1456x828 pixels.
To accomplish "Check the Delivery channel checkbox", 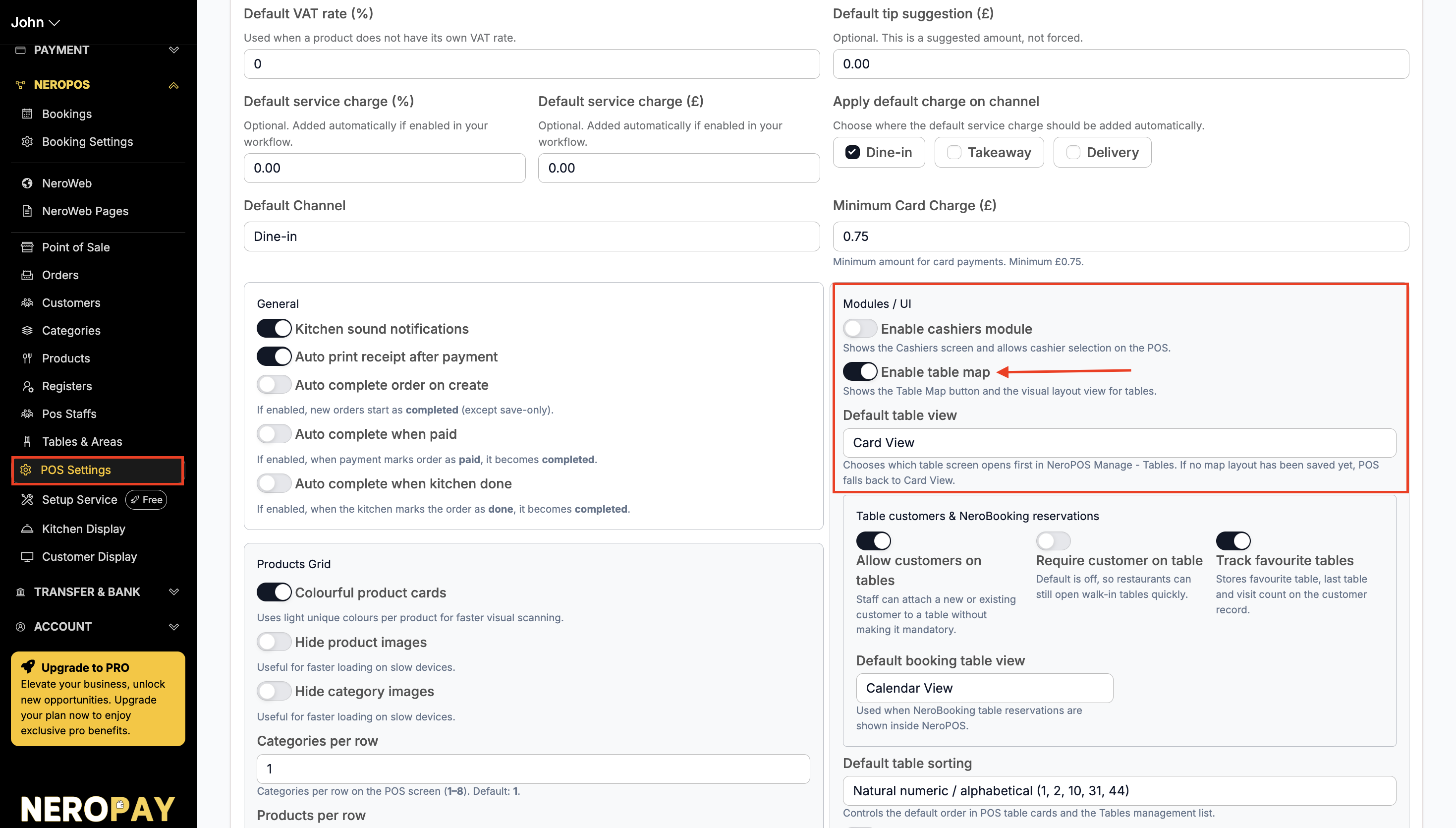I will [1073, 152].
